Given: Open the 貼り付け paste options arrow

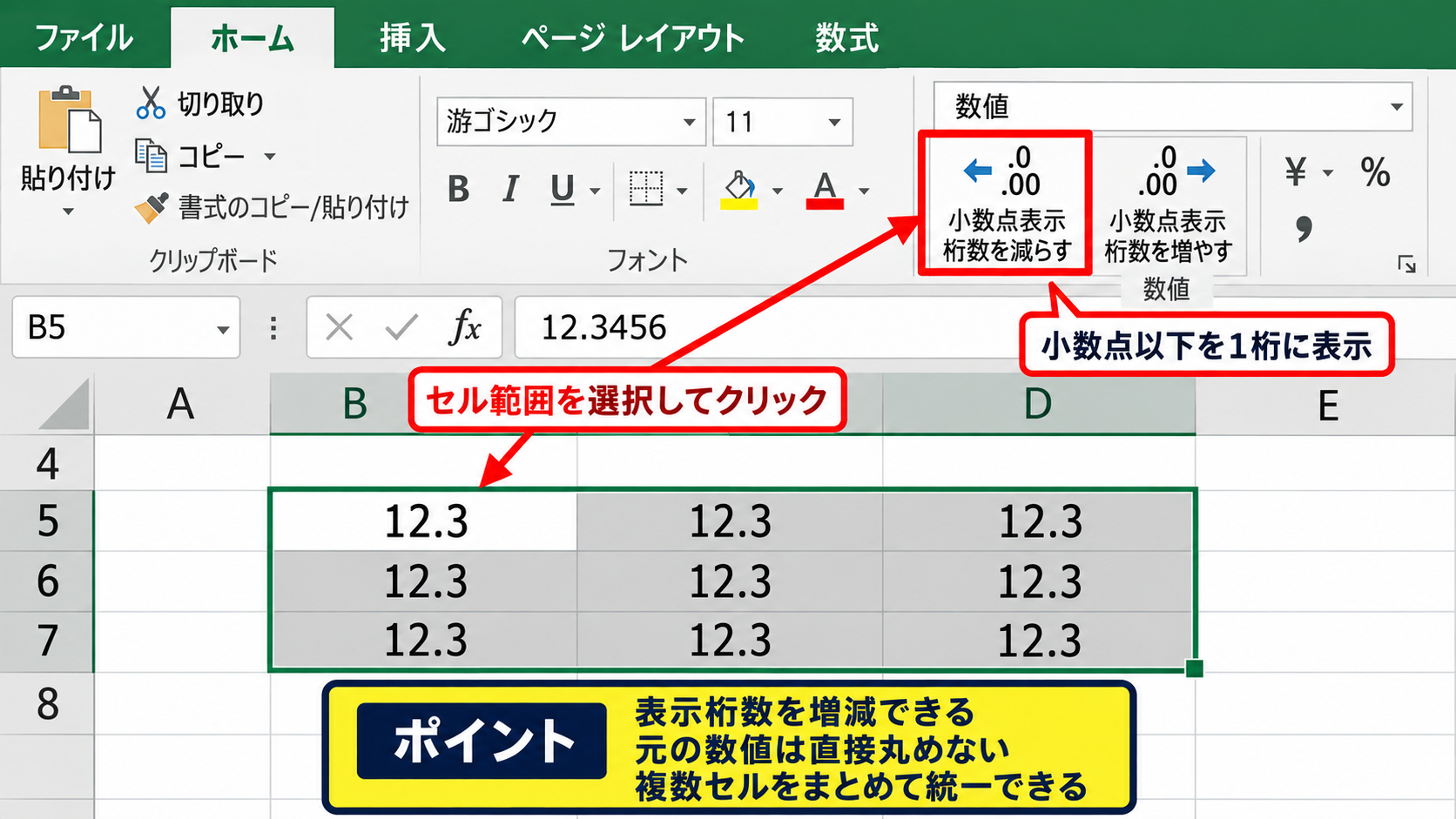Looking at the screenshot, I should click(68, 211).
